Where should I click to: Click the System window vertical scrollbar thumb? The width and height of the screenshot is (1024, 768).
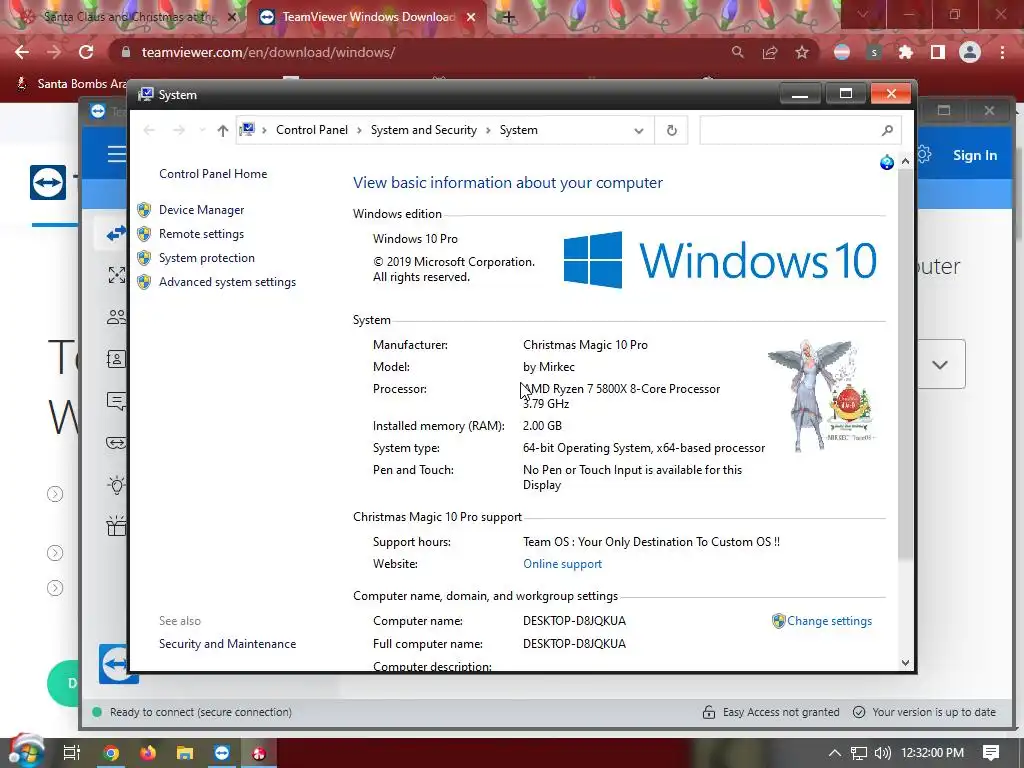pyautogui.click(x=905, y=364)
